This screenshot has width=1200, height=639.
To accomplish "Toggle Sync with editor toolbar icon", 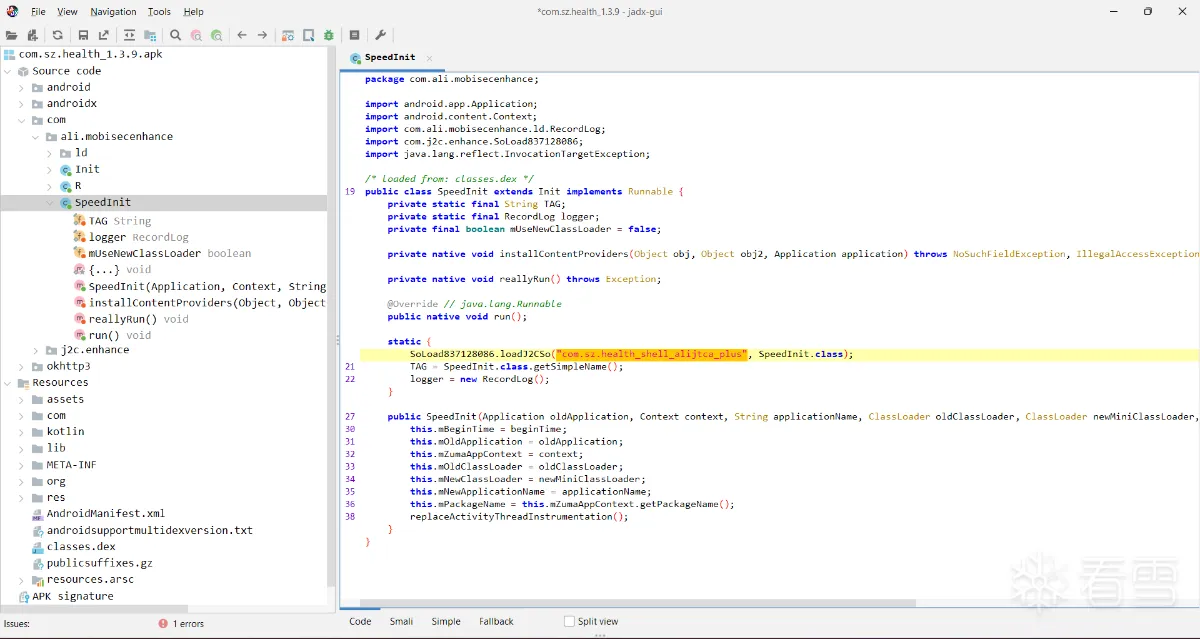I will (129, 35).
